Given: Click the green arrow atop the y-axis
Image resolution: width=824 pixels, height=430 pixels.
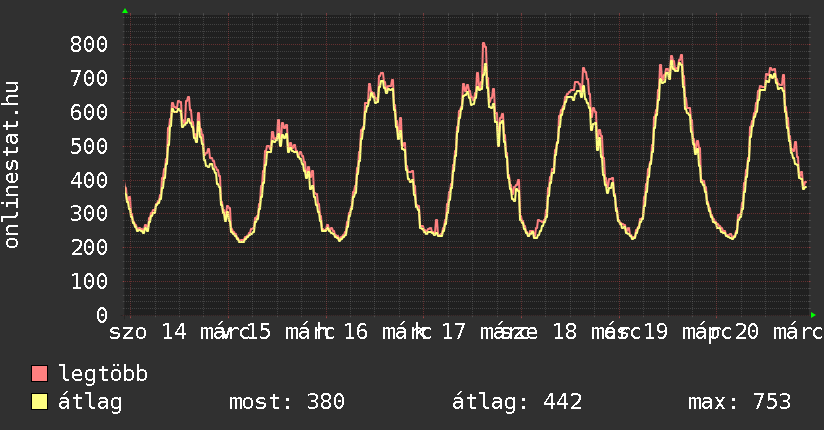Looking at the screenshot, I should pyautogui.click(x=125, y=11).
